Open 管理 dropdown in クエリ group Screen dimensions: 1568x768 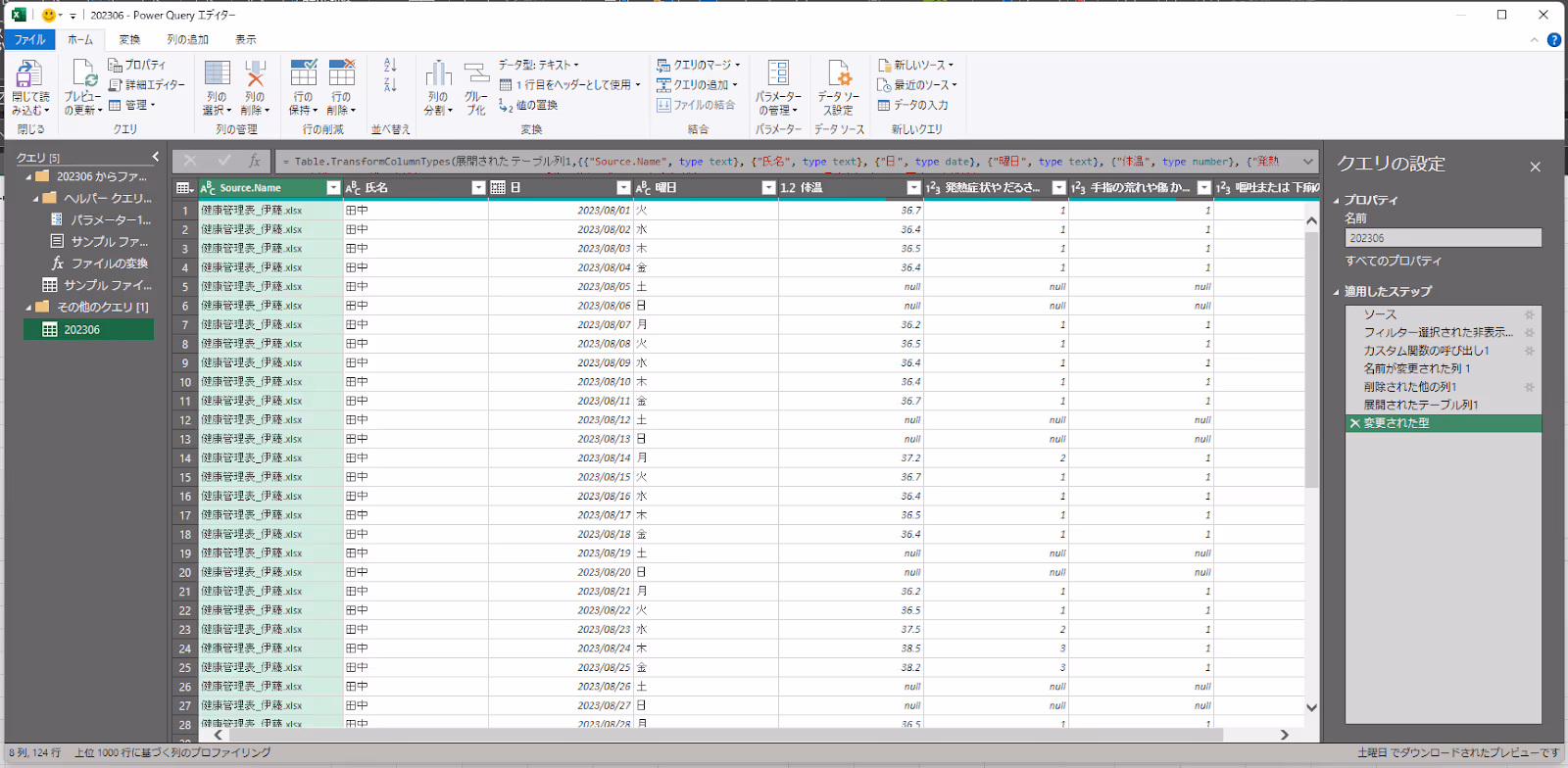pyautogui.click(x=131, y=105)
